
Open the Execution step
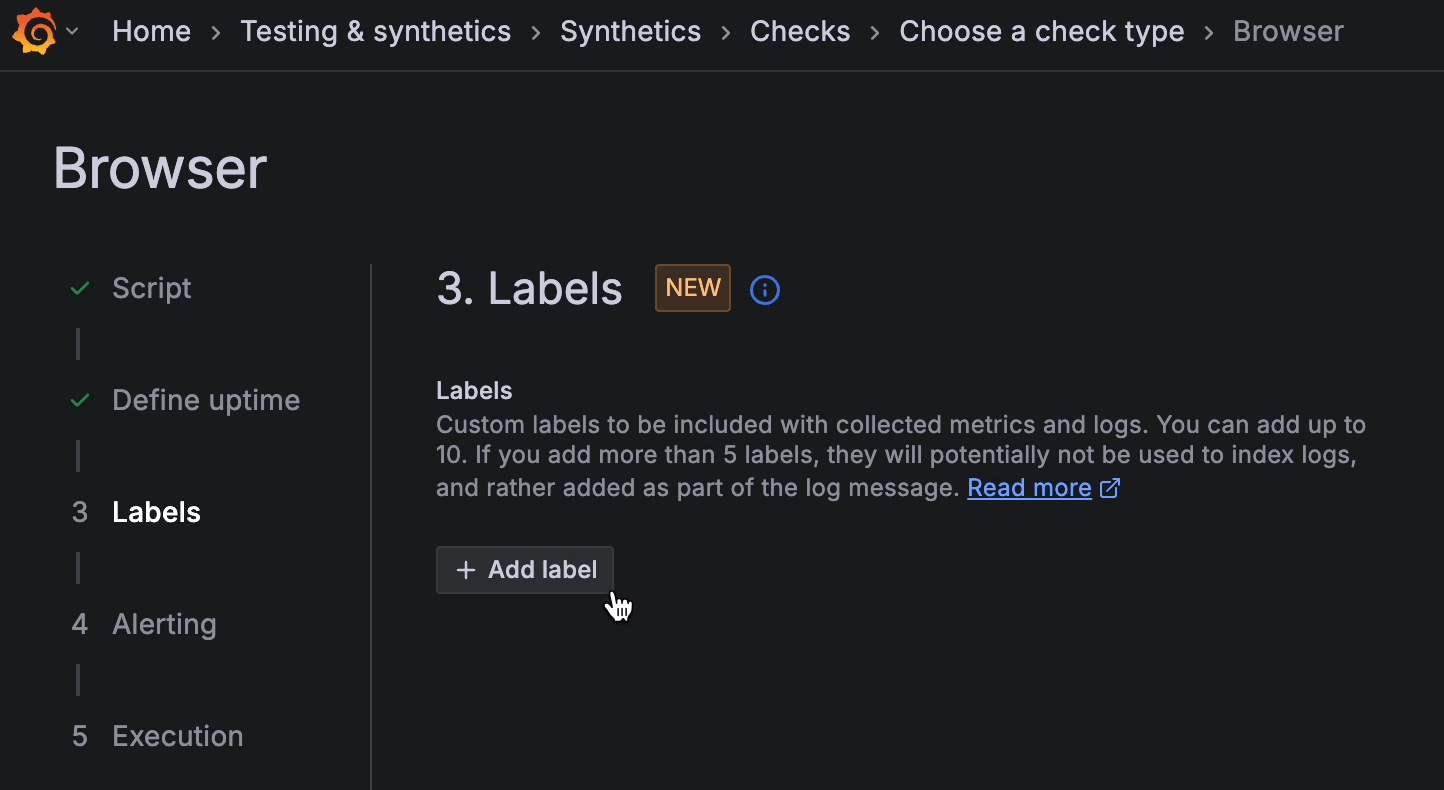tap(177, 737)
